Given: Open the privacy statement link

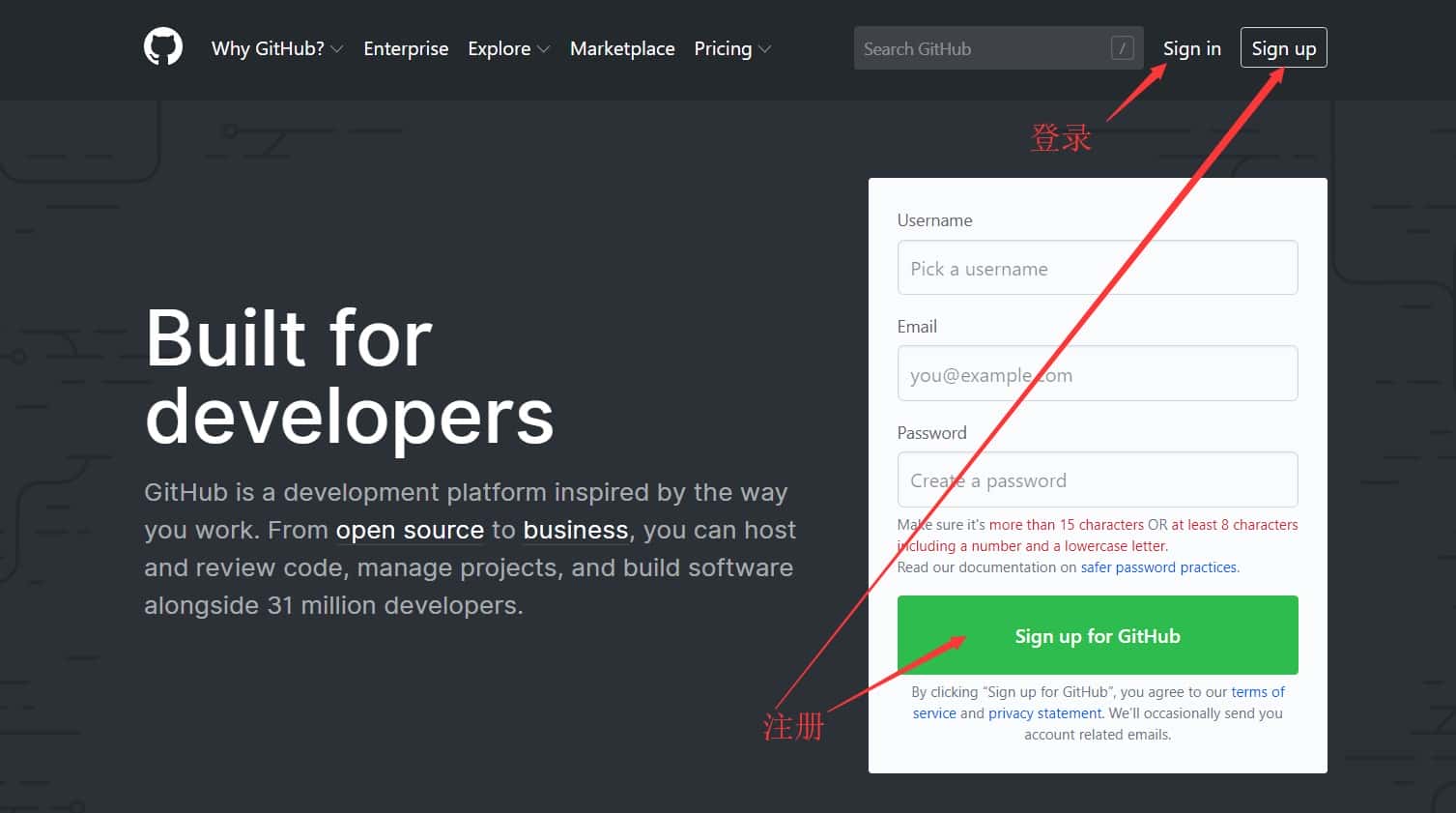Looking at the screenshot, I should click(1044, 713).
